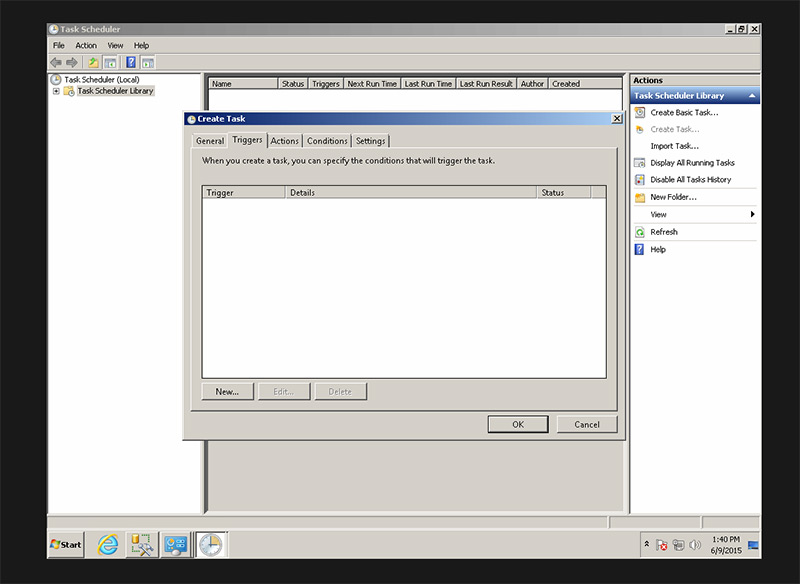The image size is (800, 584).
Task: Open the View menu in the menu bar
Action: click(115, 45)
